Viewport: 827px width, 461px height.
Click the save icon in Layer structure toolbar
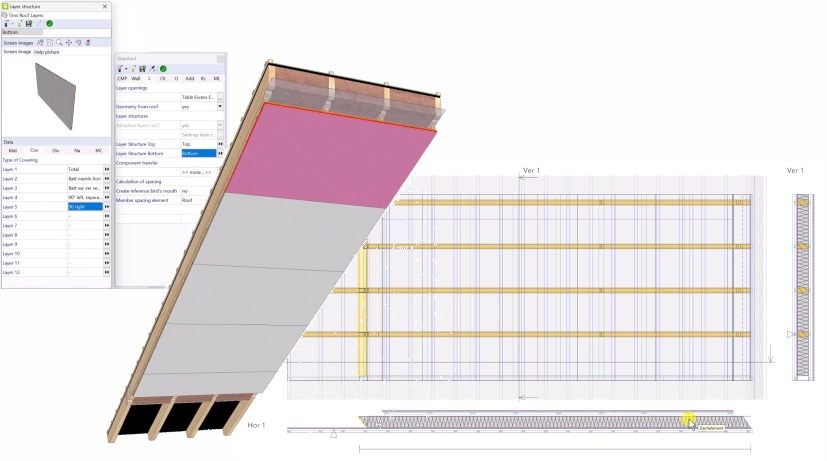point(29,23)
